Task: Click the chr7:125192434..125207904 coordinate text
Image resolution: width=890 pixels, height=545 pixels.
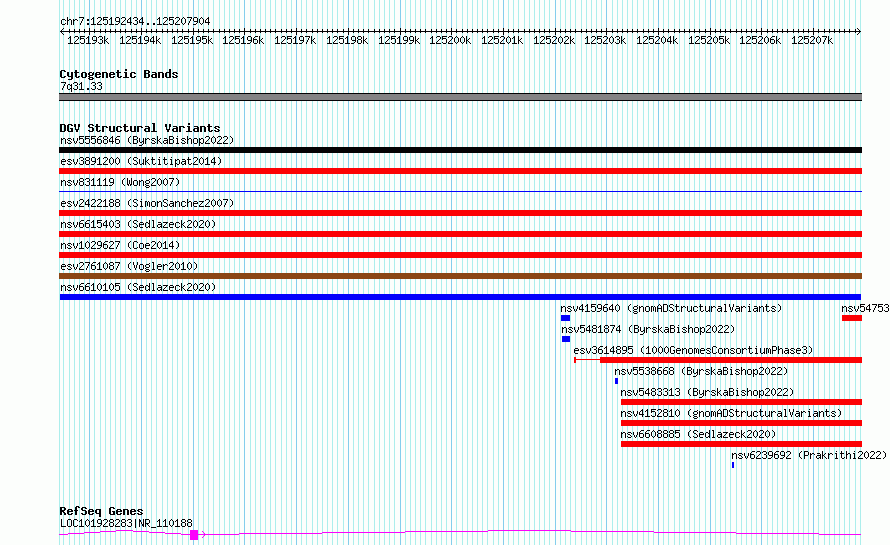Action: pyautogui.click(x=135, y=21)
